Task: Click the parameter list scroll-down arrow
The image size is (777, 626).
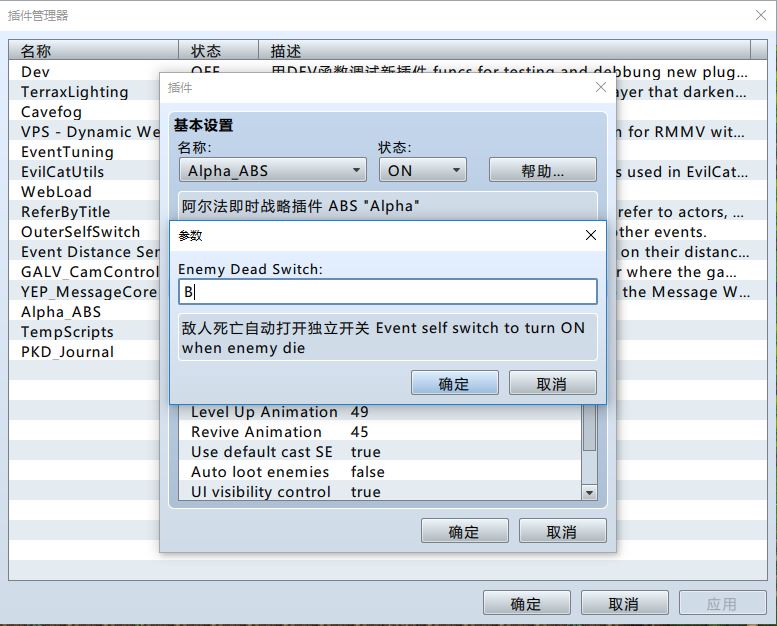Action: pyautogui.click(x=589, y=492)
